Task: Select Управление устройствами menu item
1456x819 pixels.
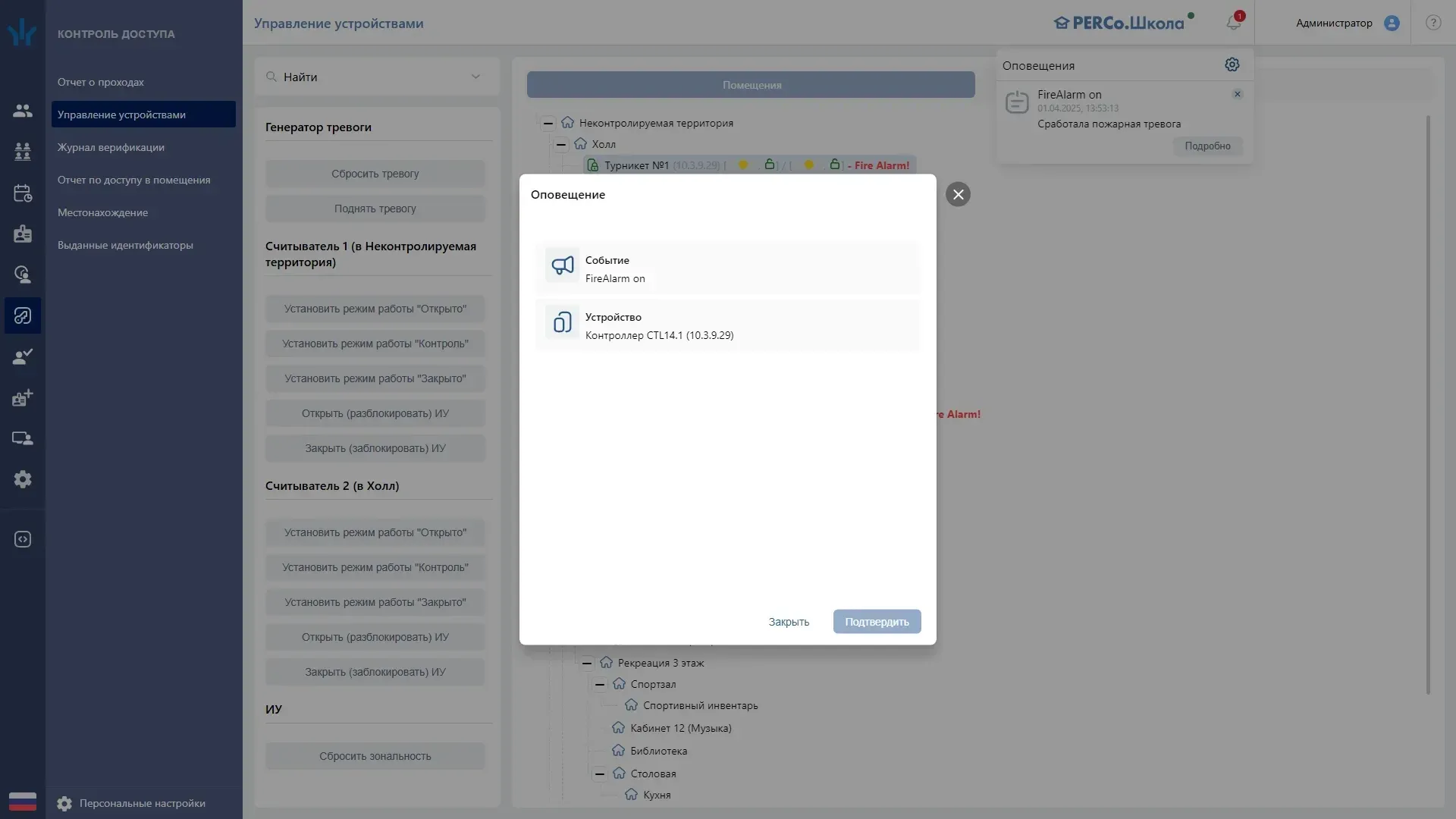Action: tap(143, 115)
